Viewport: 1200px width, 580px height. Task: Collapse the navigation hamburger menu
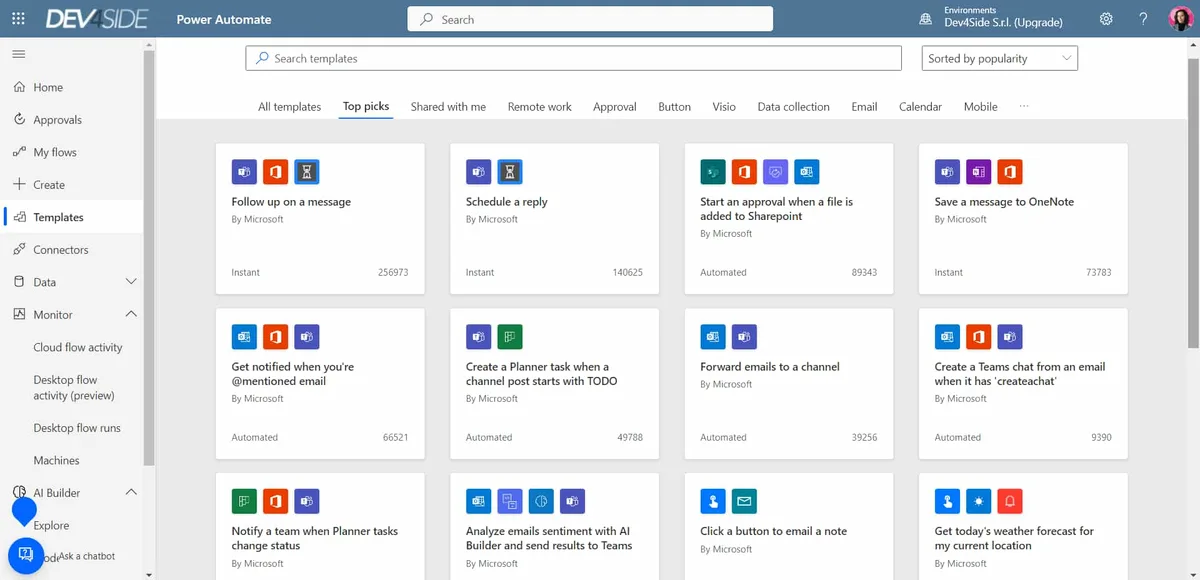[19, 54]
